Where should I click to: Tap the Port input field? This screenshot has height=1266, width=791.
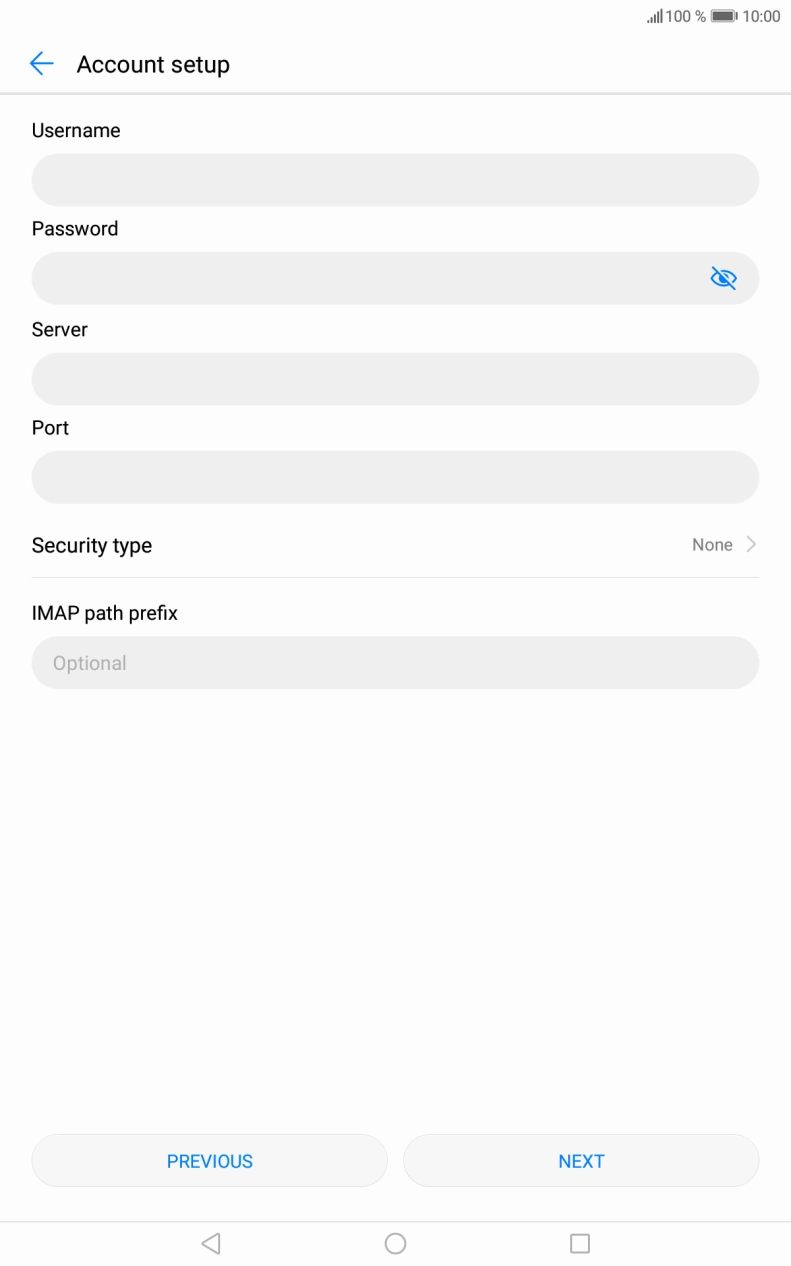pos(395,477)
